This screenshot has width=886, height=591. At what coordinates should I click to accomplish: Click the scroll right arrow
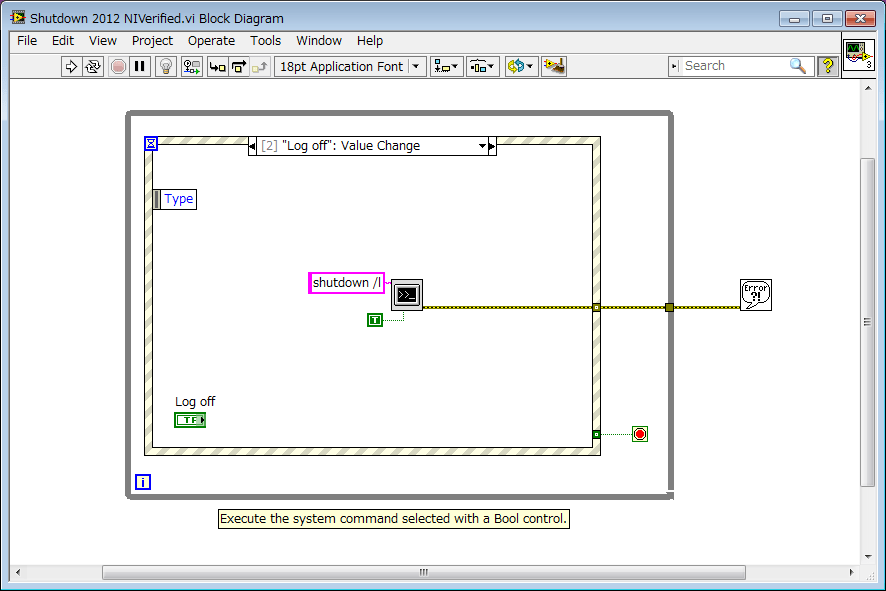point(852,572)
